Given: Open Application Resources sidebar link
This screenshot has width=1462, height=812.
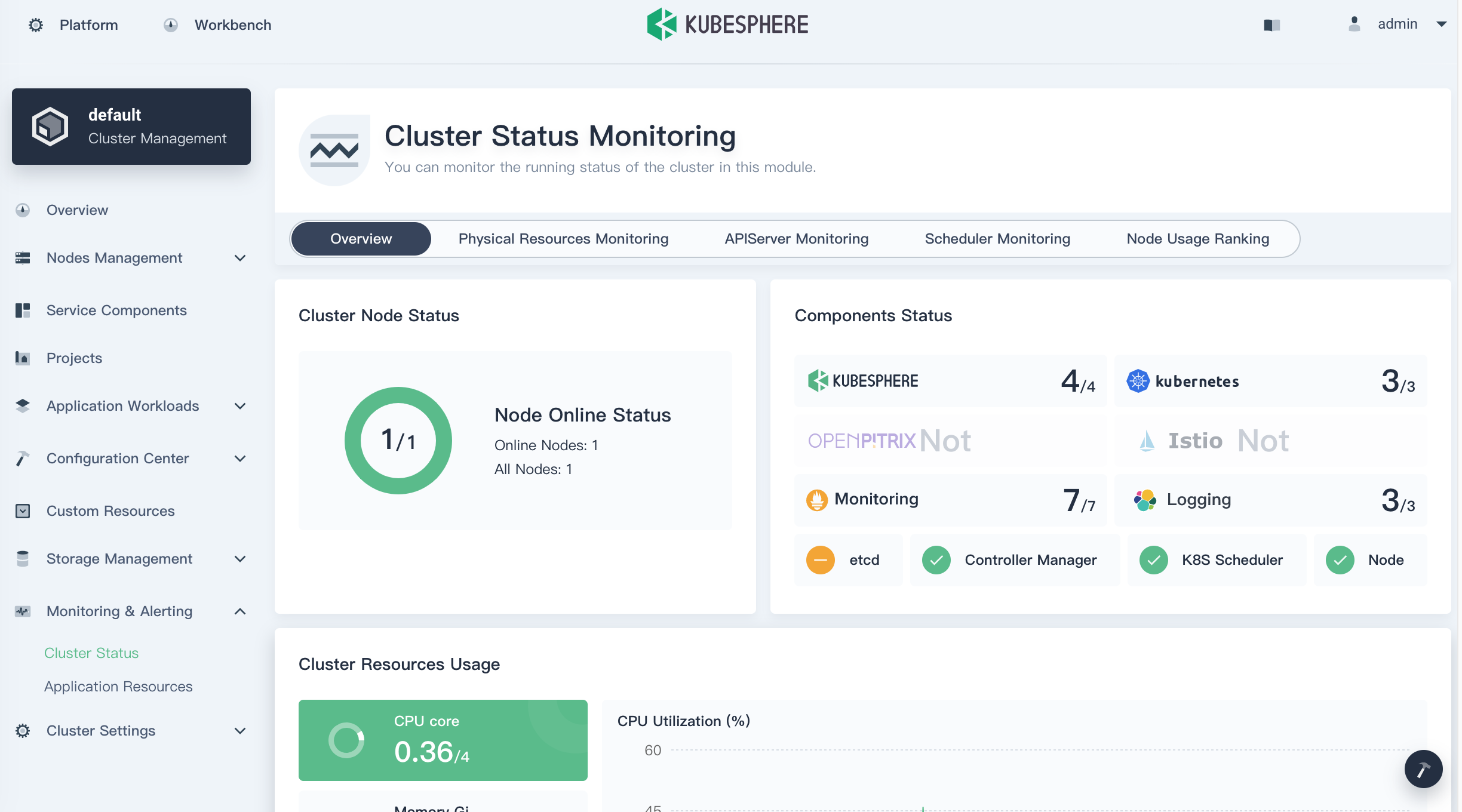Looking at the screenshot, I should (118, 687).
